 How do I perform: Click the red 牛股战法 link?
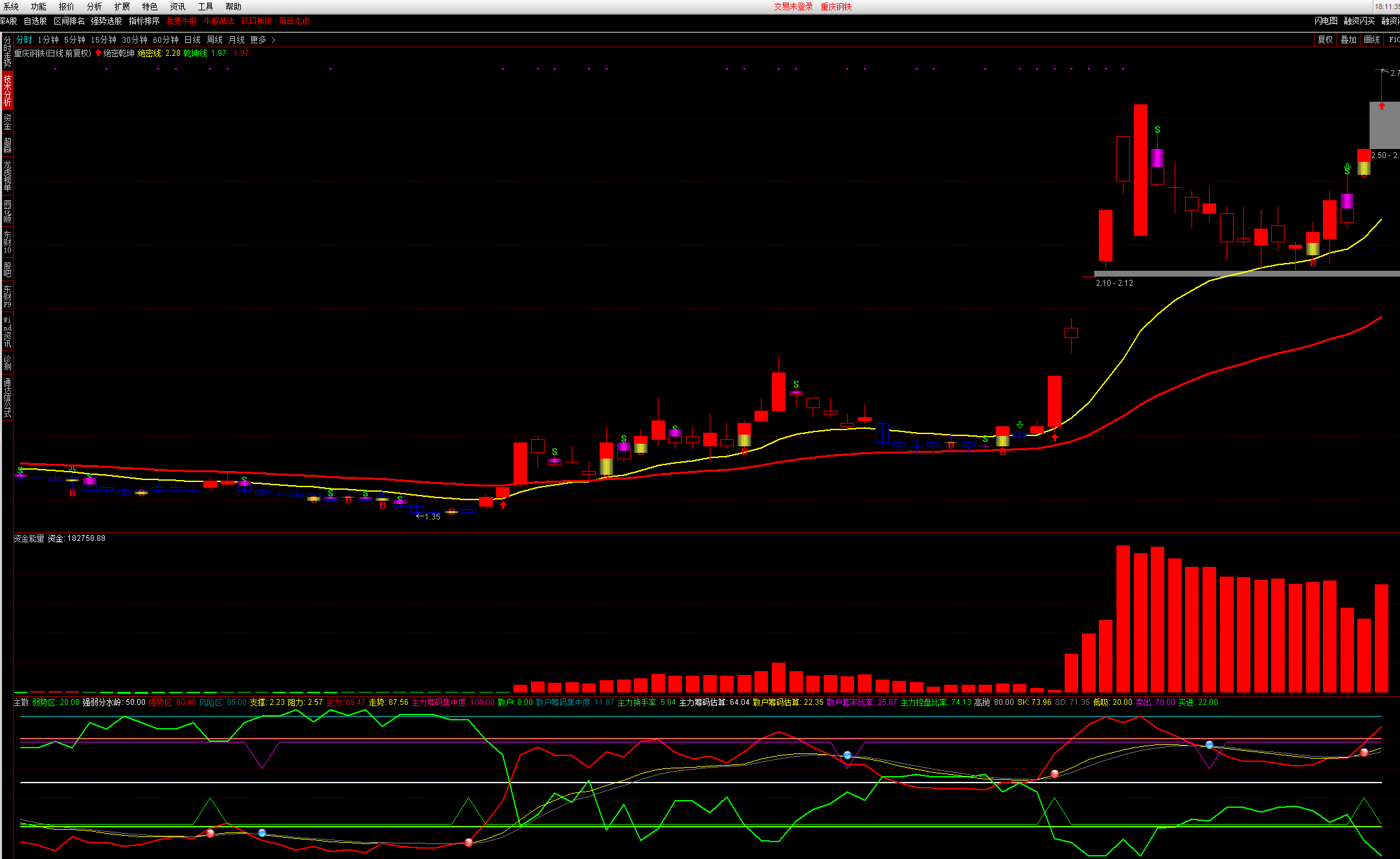[220, 21]
